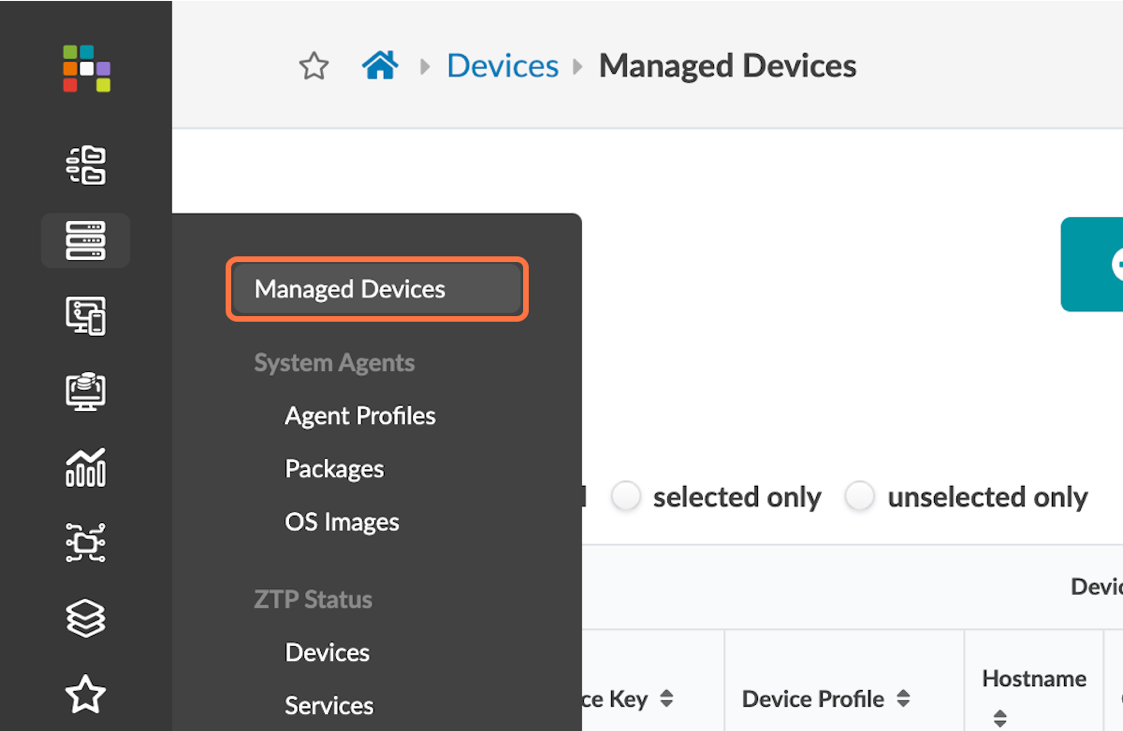Go to the home breadcrumb icon
Image resolution: width=1123 pixels, height=731 pixels.
pyautogui.click(x=380, y=66)
